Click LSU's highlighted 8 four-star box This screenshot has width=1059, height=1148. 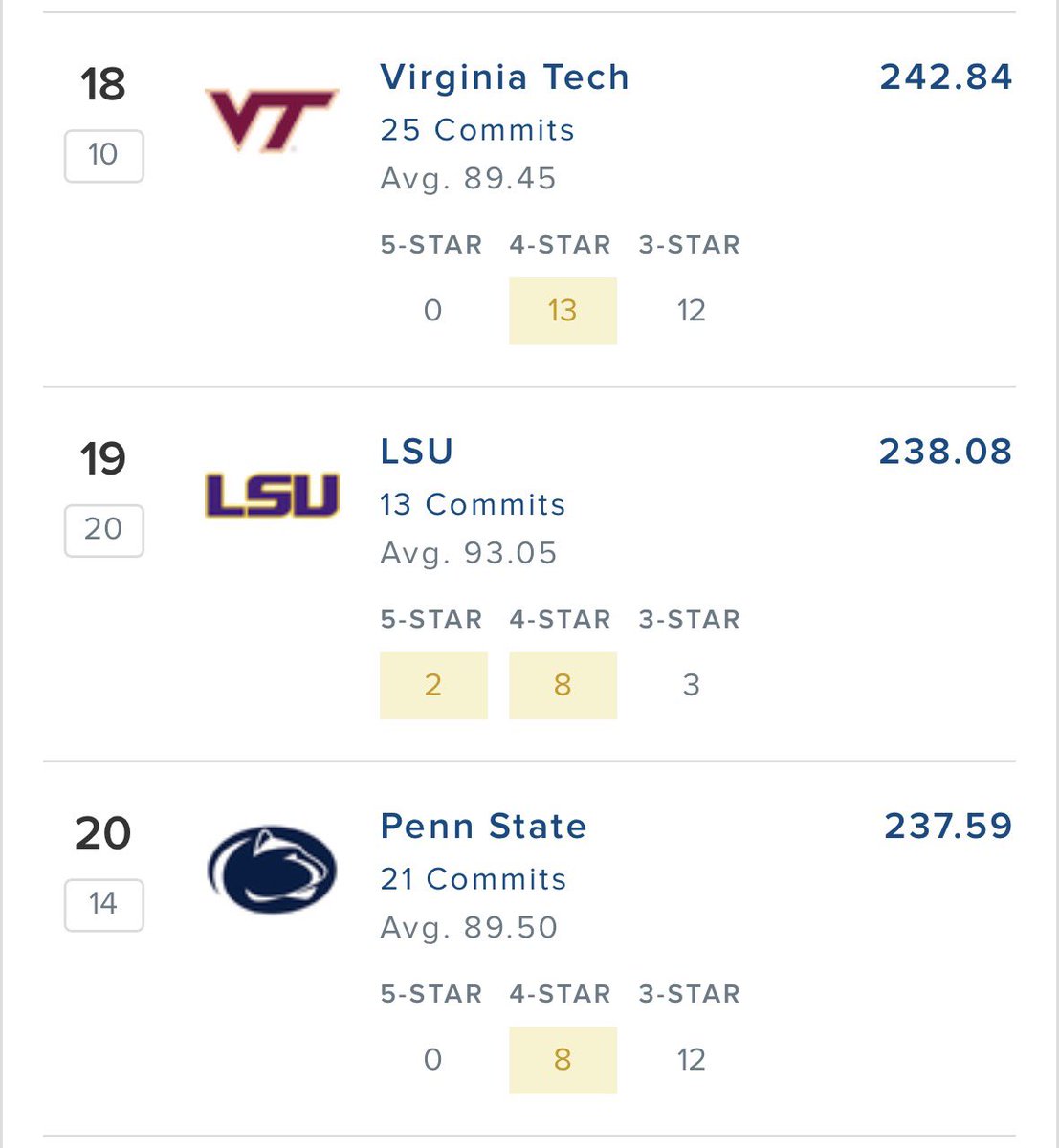coord(563,686)
